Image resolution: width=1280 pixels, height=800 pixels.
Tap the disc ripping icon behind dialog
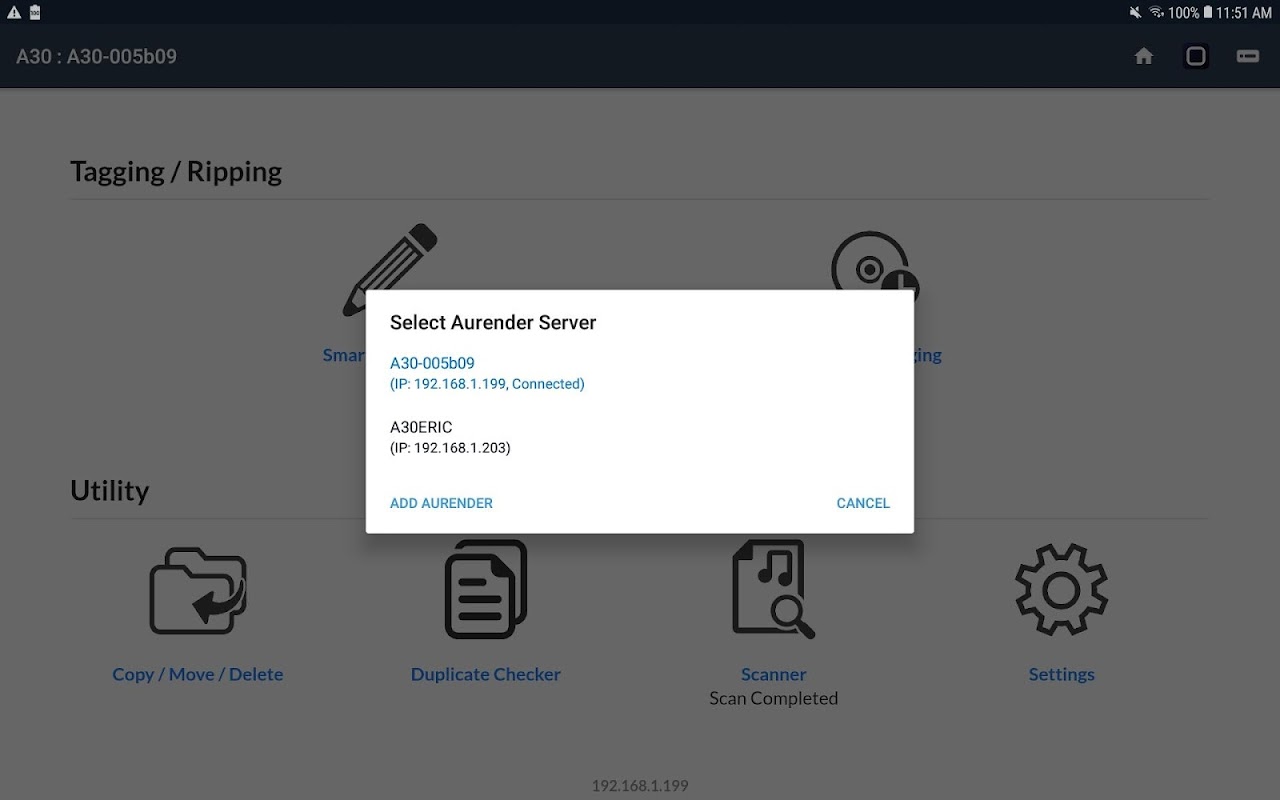tap(875, 260)
